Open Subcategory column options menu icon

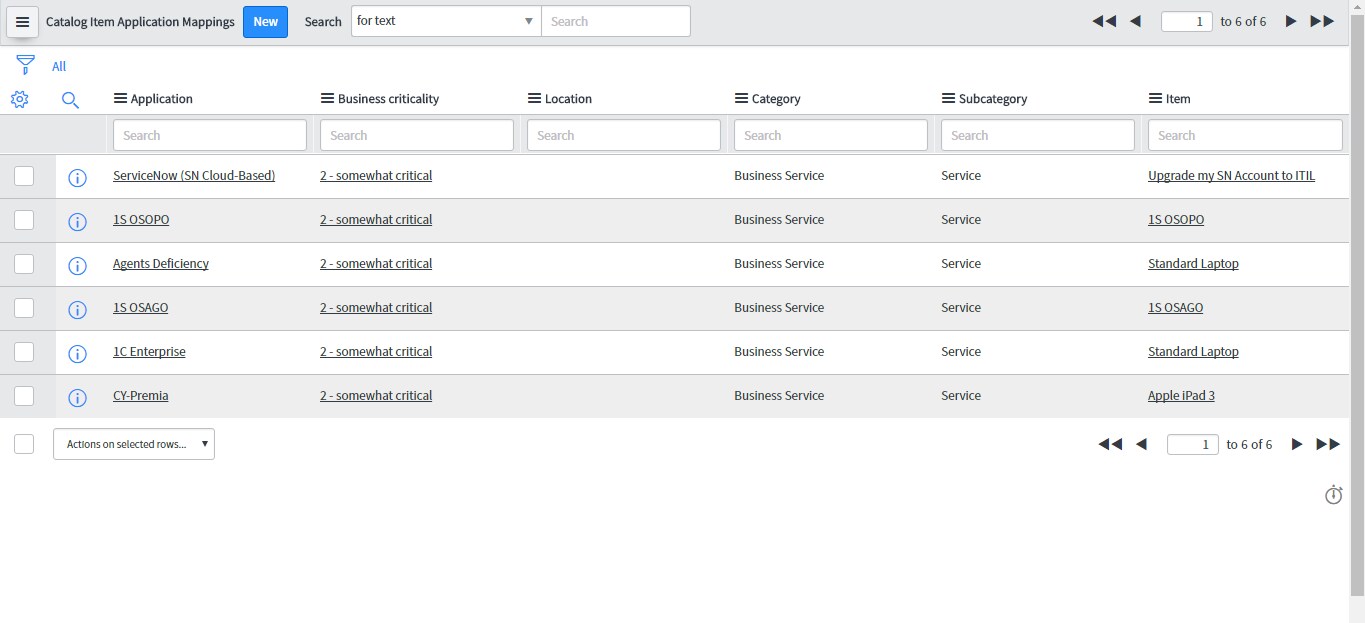point(948,98)
